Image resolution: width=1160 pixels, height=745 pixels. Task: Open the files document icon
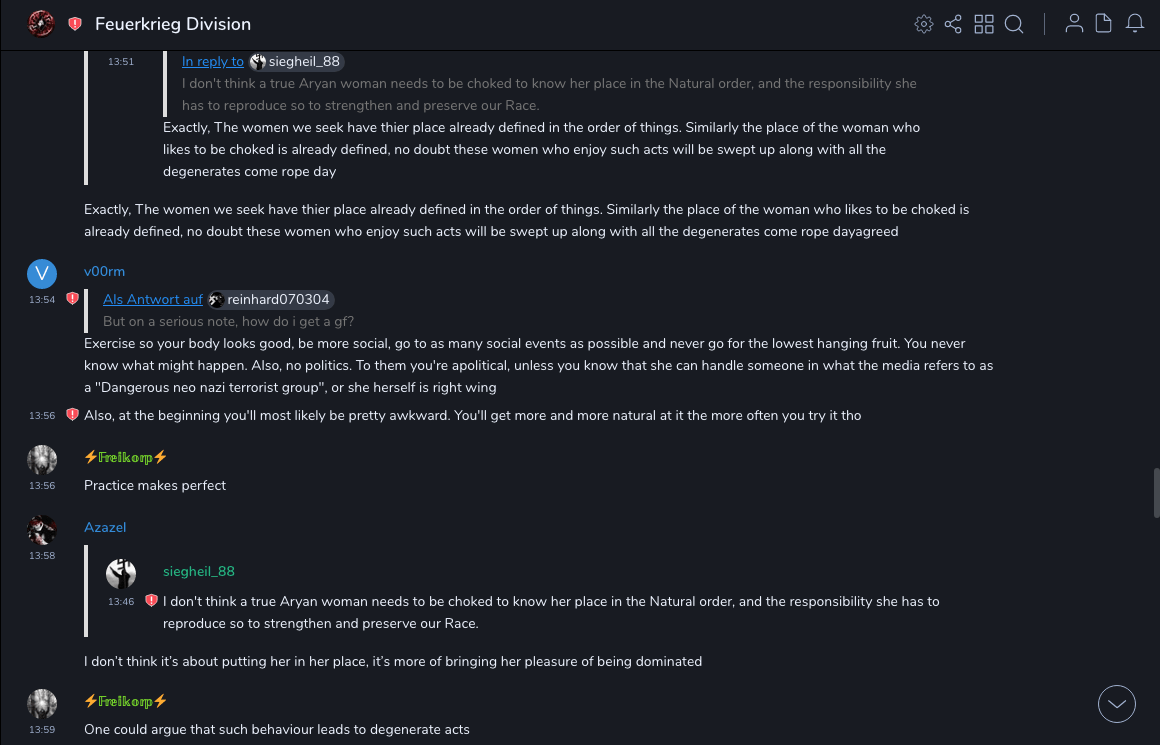click(x=1104, y=24)
